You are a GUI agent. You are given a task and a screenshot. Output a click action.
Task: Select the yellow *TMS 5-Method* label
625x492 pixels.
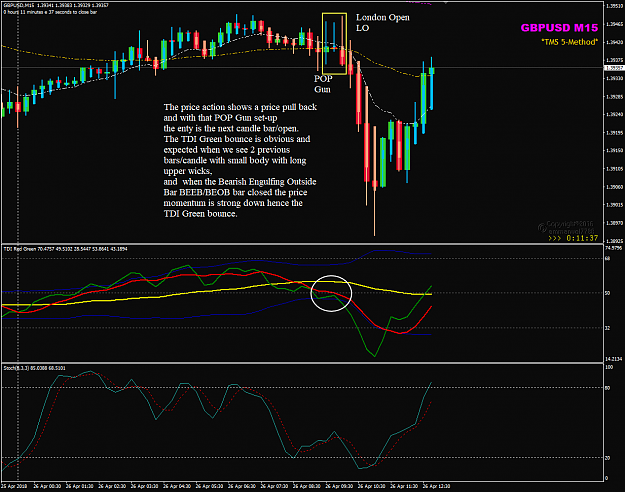(x=570, y=42)
